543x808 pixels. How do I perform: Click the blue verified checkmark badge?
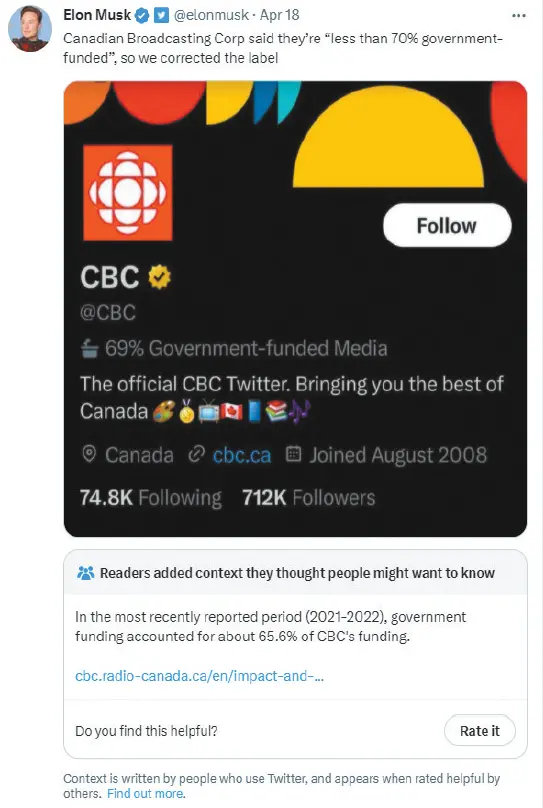pos(142,16)
